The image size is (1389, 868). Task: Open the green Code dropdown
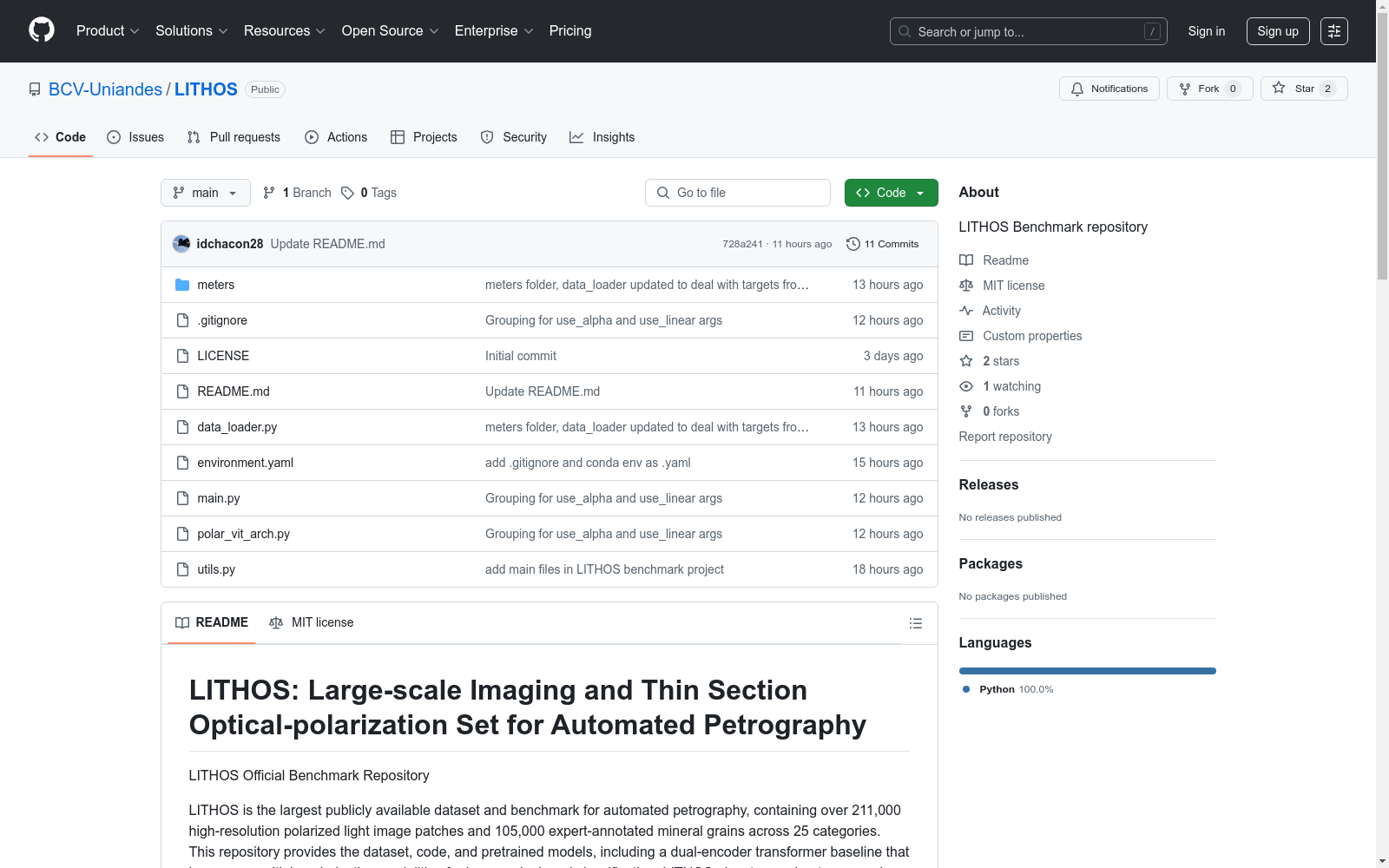tap(891, 193)
